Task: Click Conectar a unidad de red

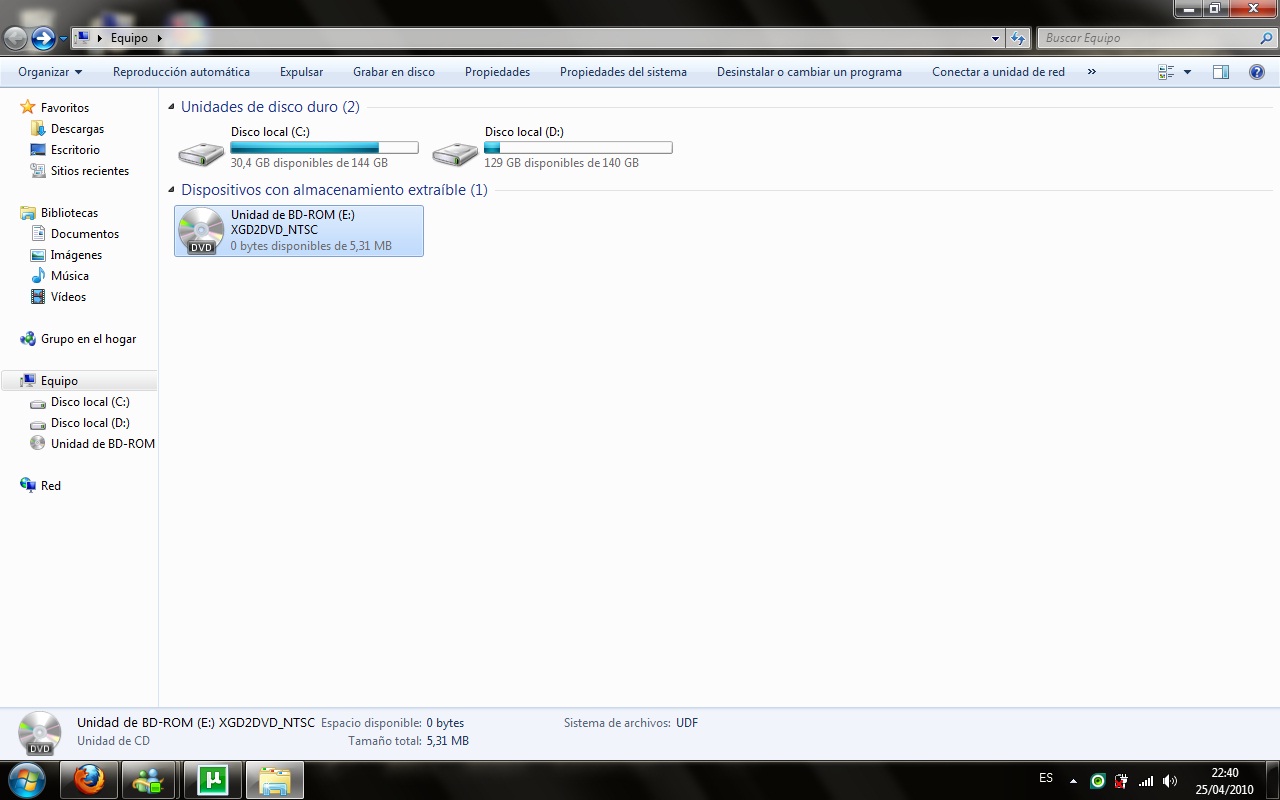Action: click(x=998, y=72)
